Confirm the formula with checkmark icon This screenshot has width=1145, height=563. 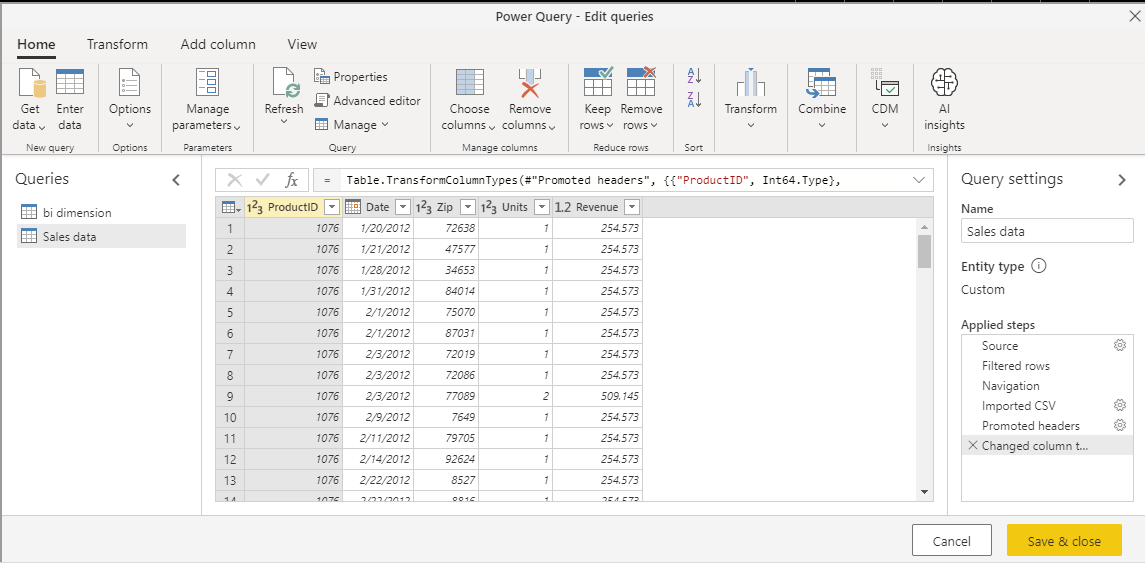coord(263,180)
